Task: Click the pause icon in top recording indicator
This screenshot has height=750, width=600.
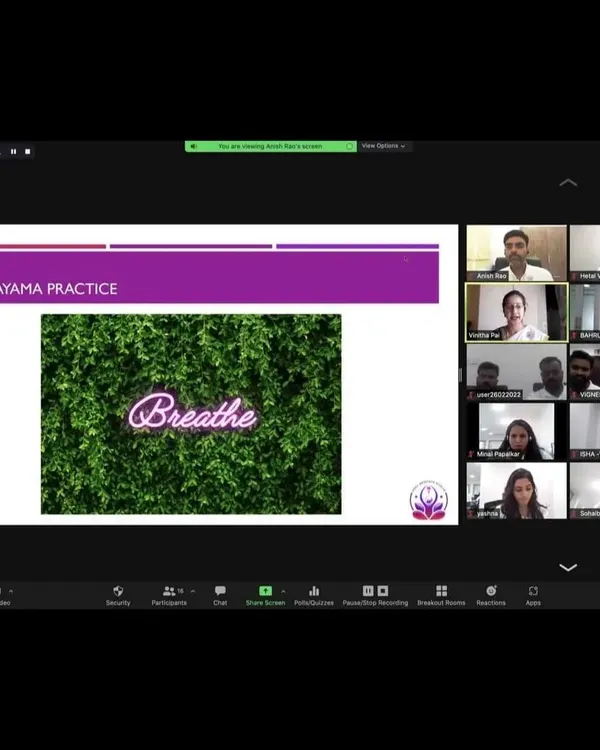Action: pyautogui.click(x=13, y=152)
